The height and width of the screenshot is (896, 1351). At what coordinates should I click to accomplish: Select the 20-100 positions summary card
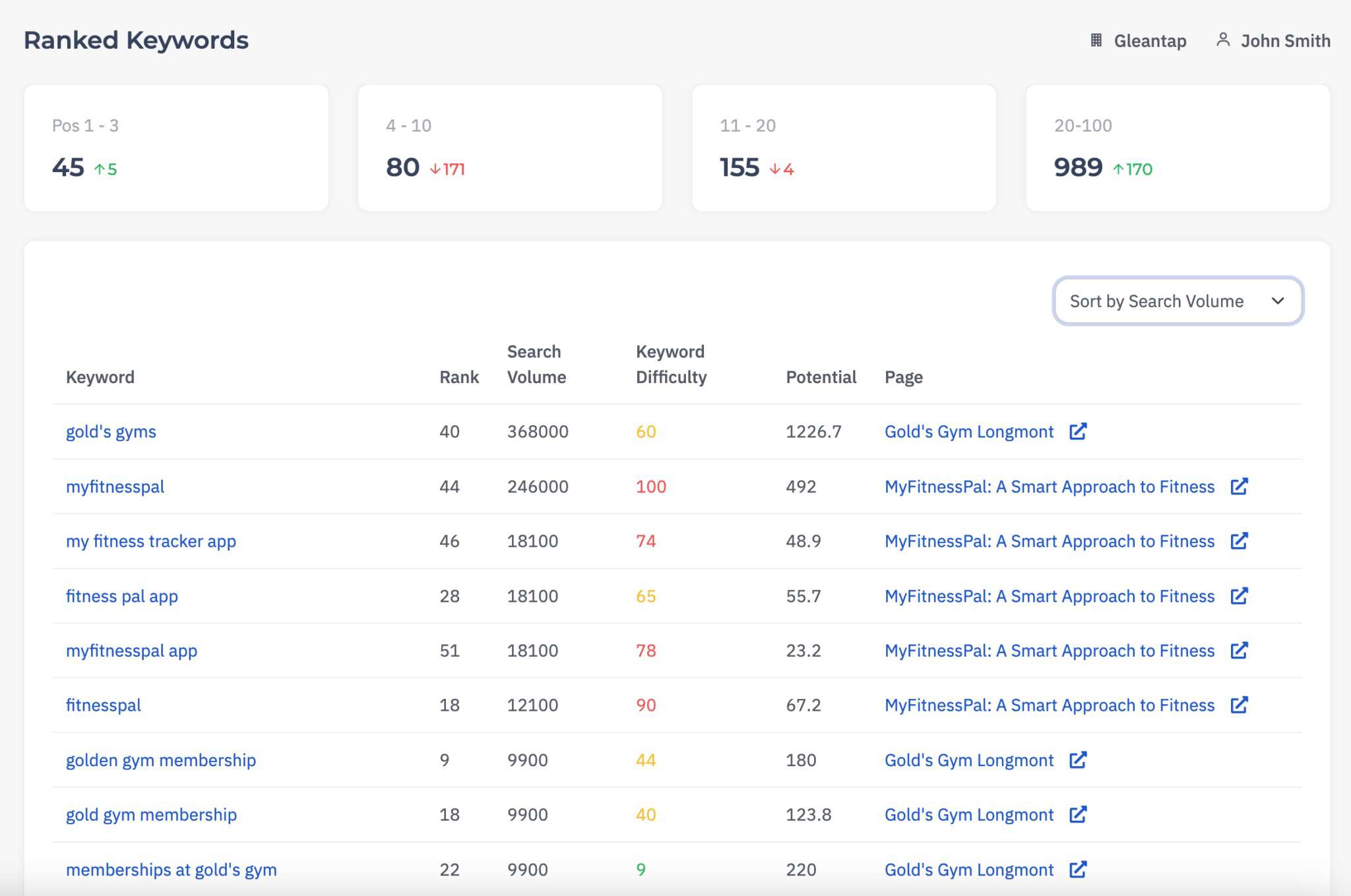pyautogui.click(x=1178, y=148)
